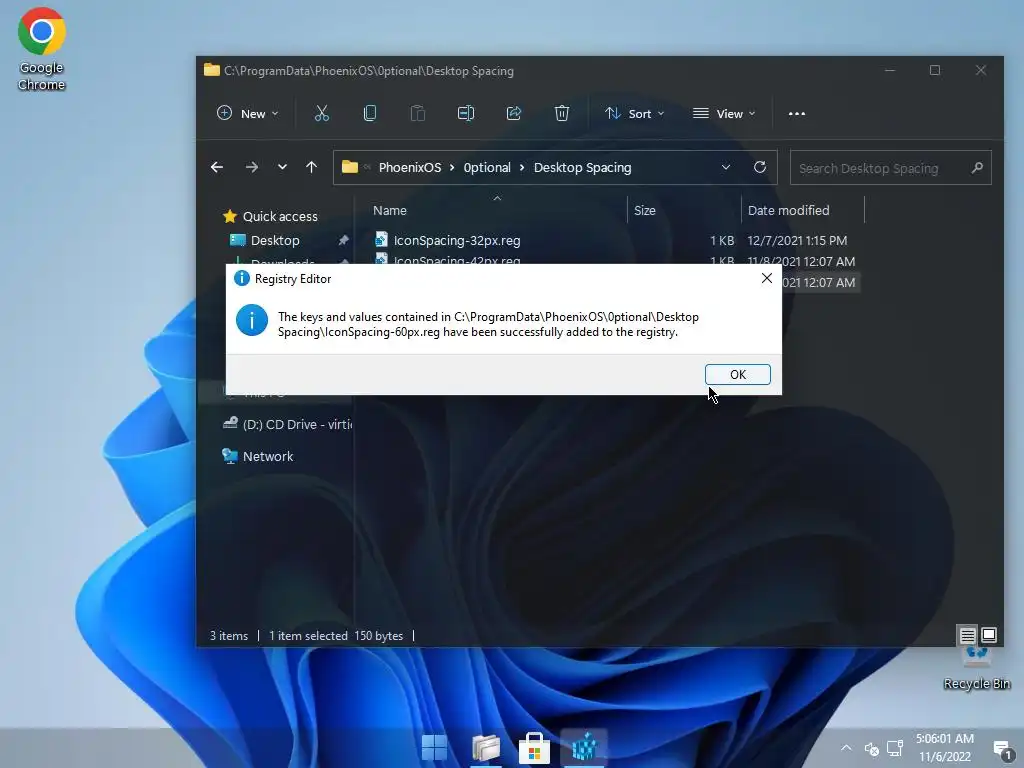Open Google Chrome desktop shortcut
Viewport: 1024px width, 768px height.
[x=41, y=49]
